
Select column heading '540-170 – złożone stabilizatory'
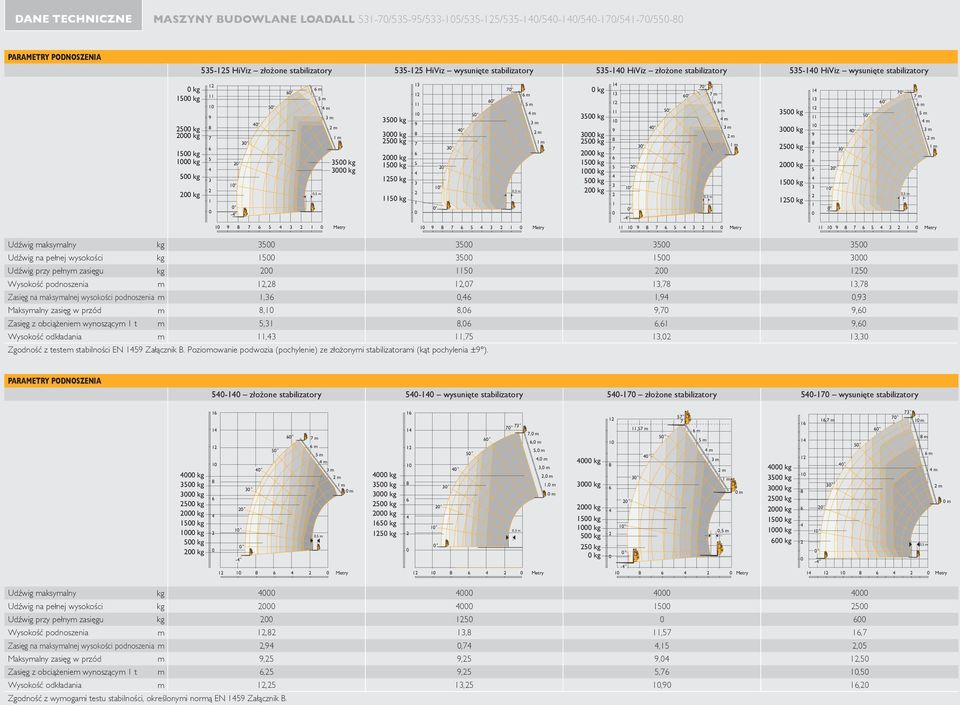661,394
